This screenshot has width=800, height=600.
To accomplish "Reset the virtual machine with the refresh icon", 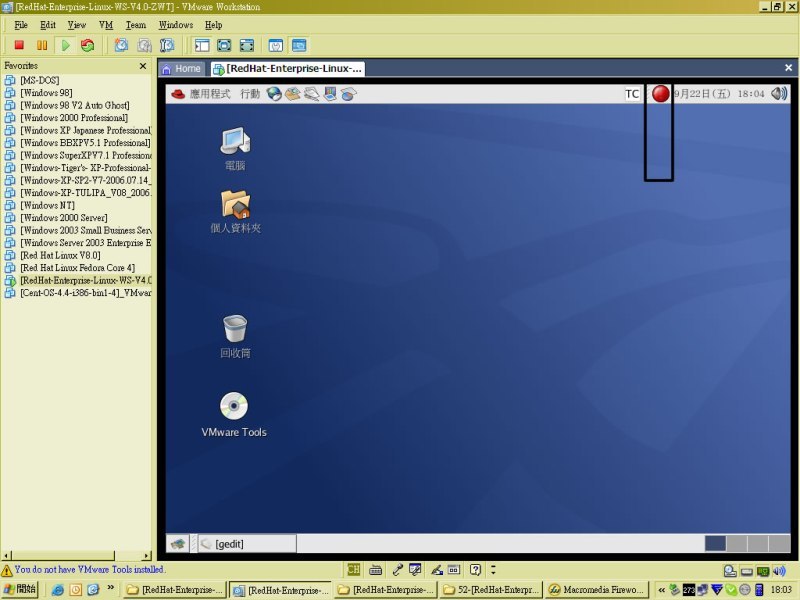I will 88,45.
